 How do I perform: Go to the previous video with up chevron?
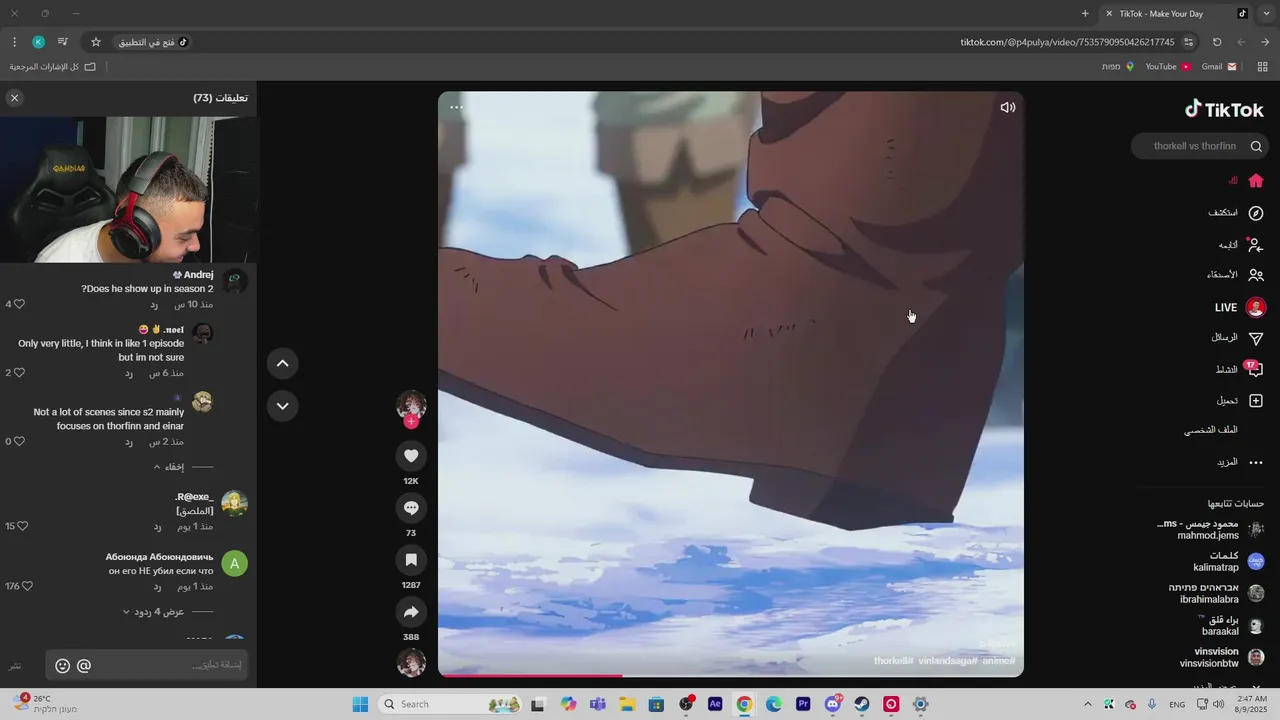pyautogui.click(x=283, y=364)
